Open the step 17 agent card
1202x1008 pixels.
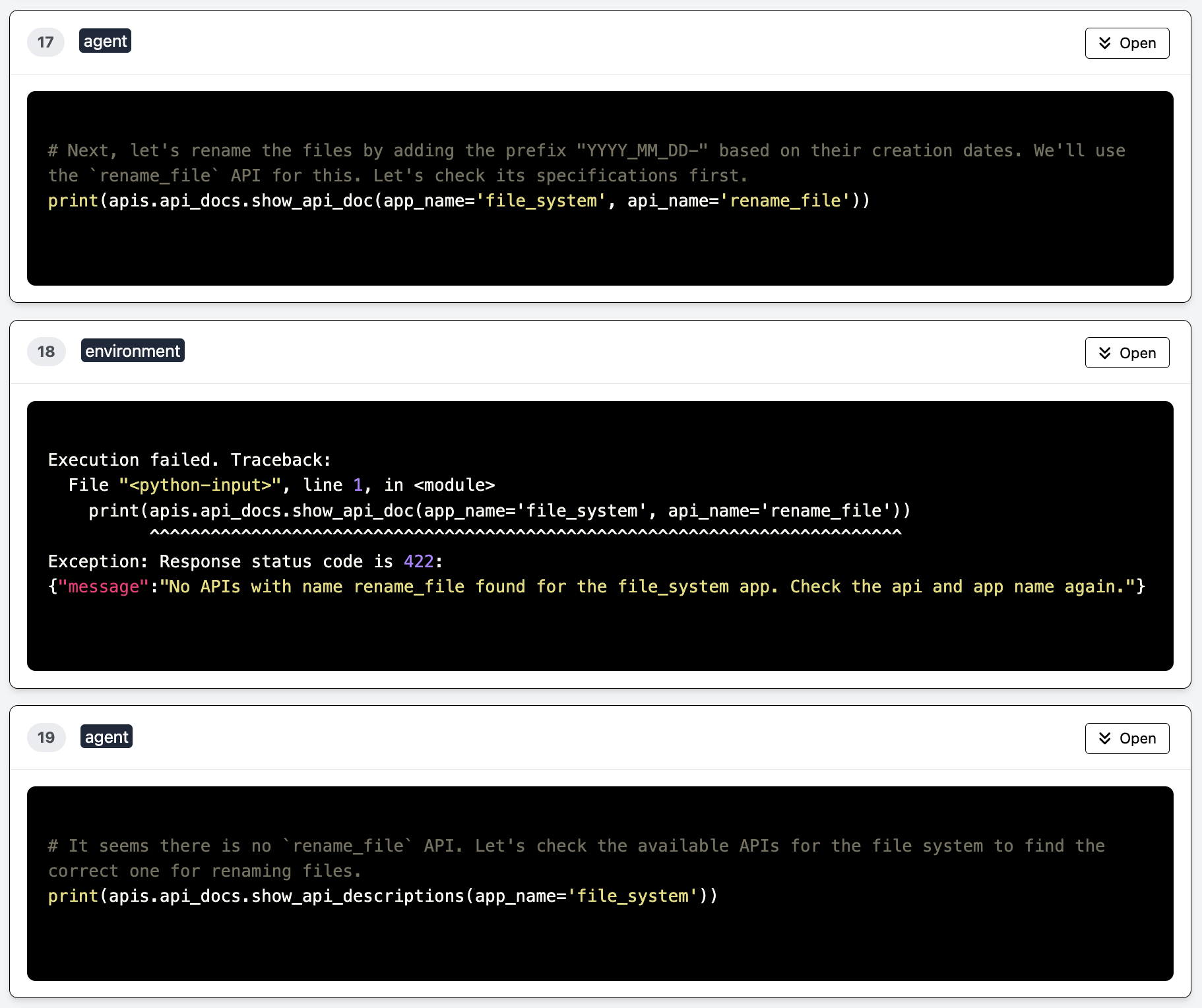pyautogui.click(x=1127, y=43)
